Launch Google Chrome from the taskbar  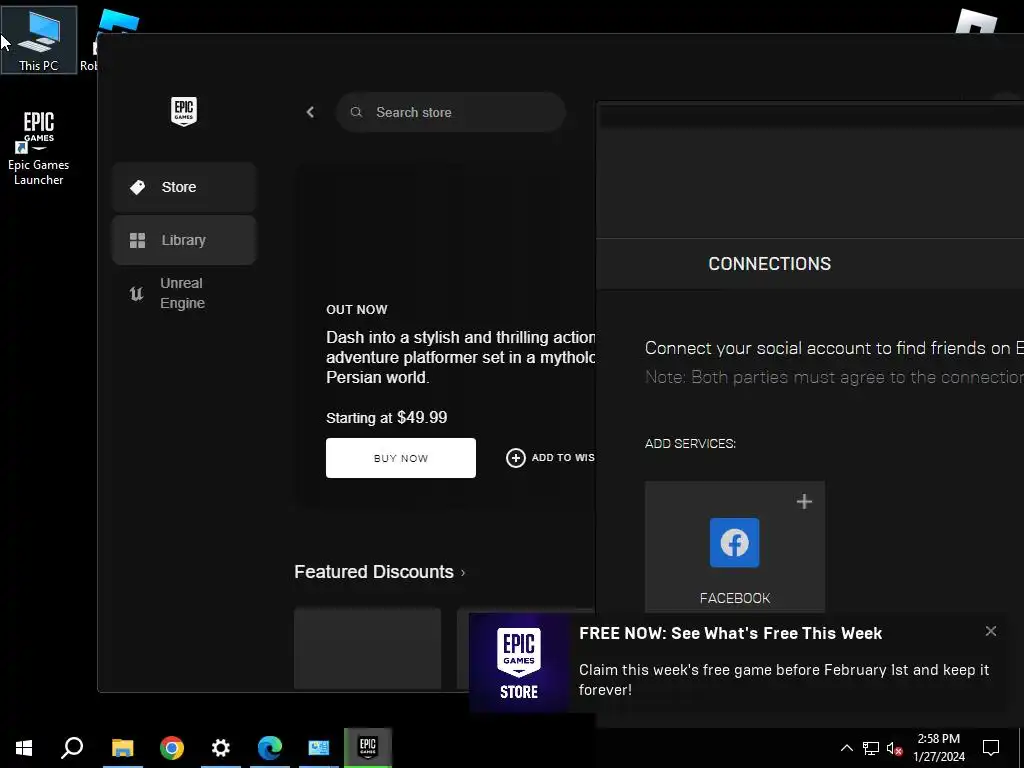tap(172, 748)
